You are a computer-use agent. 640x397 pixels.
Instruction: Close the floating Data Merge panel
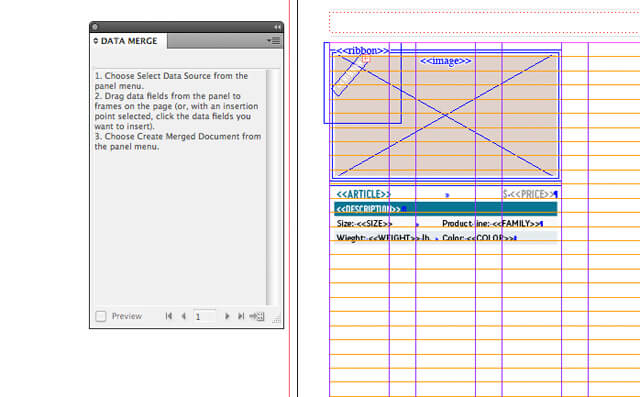coord(95,27)
